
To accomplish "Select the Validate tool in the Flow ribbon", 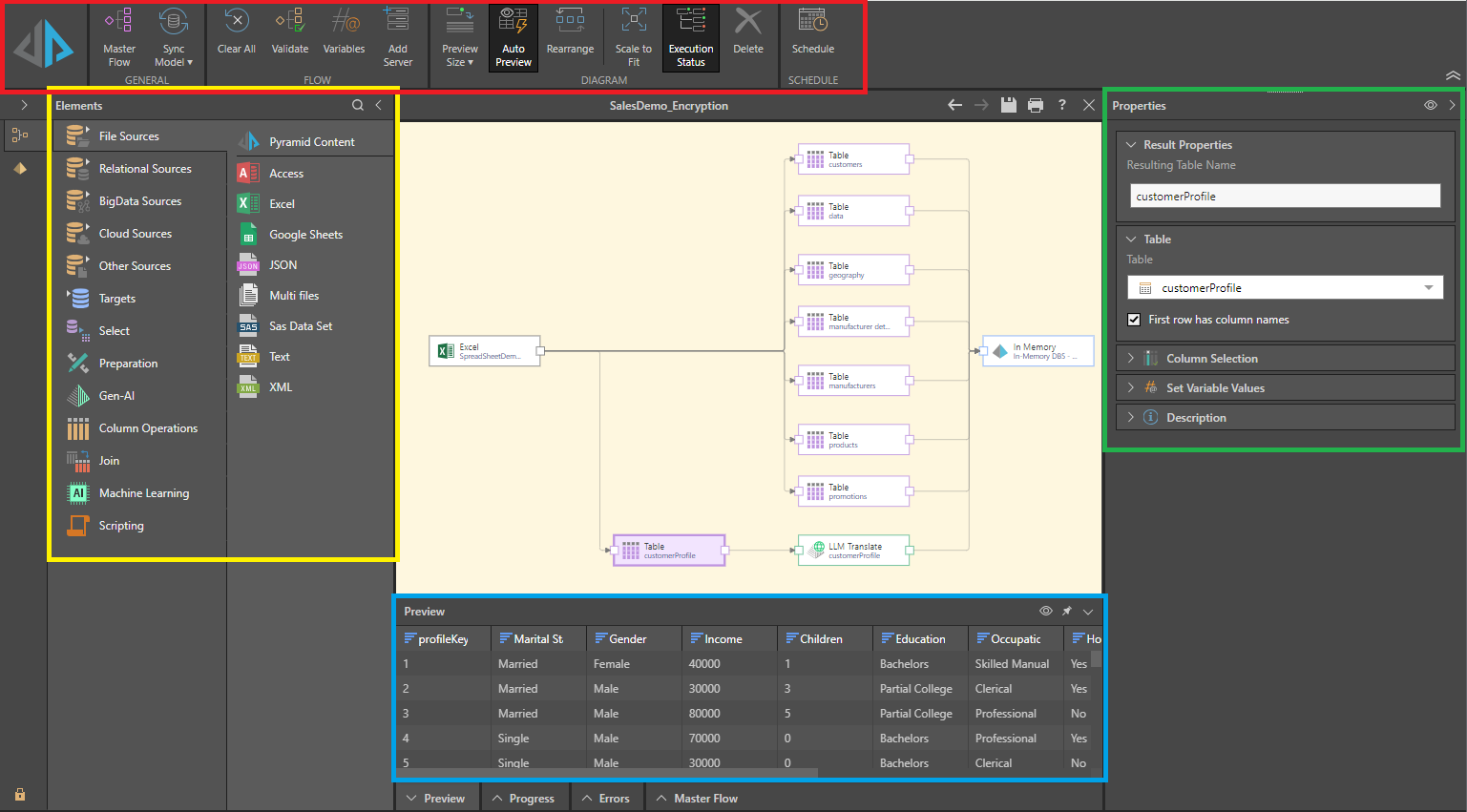I will pyautogui.click(x=289, y=36).
